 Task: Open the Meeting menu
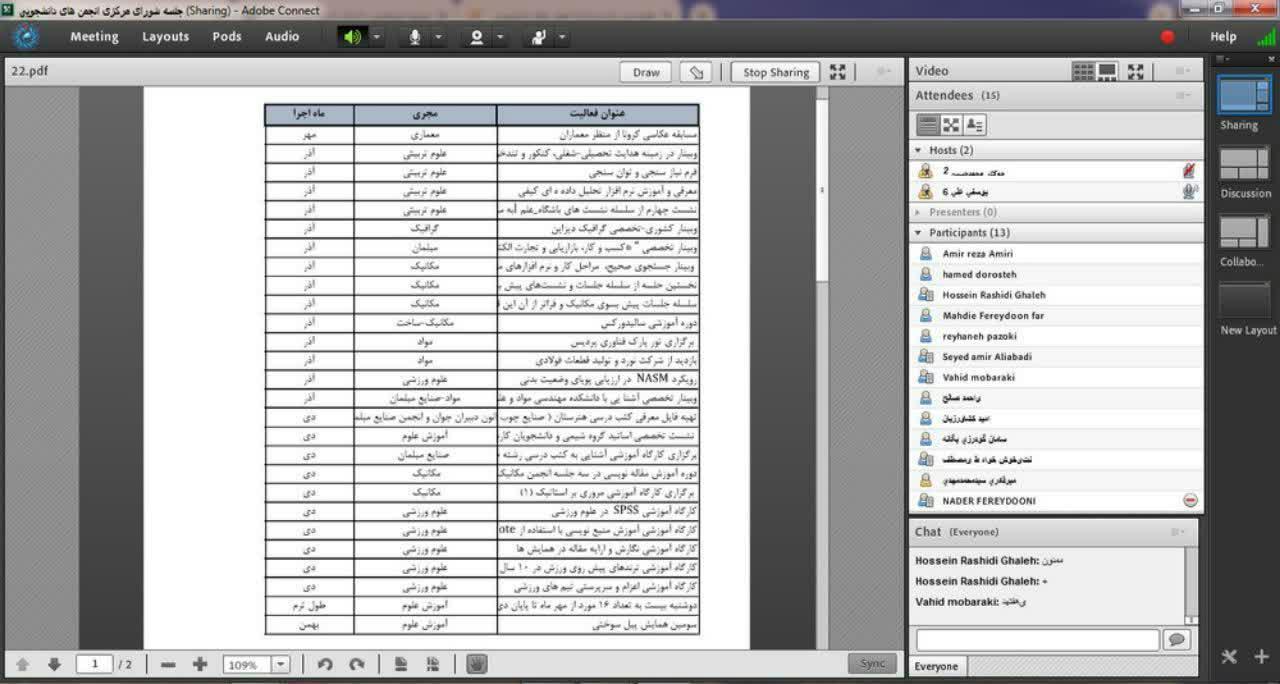[x=94, y=37]
